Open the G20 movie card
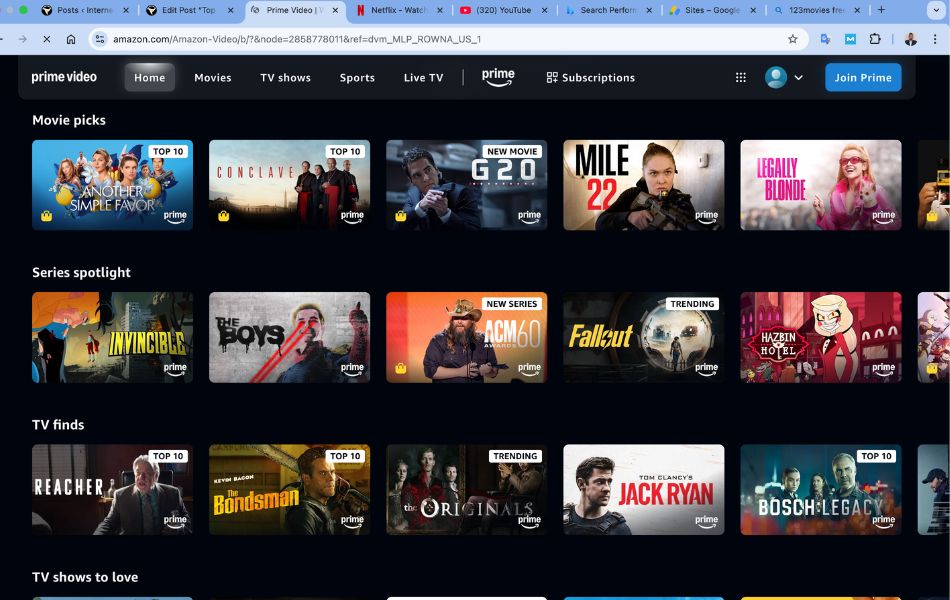Viewport: 950px width, 600px height. (x=467, y=185)
